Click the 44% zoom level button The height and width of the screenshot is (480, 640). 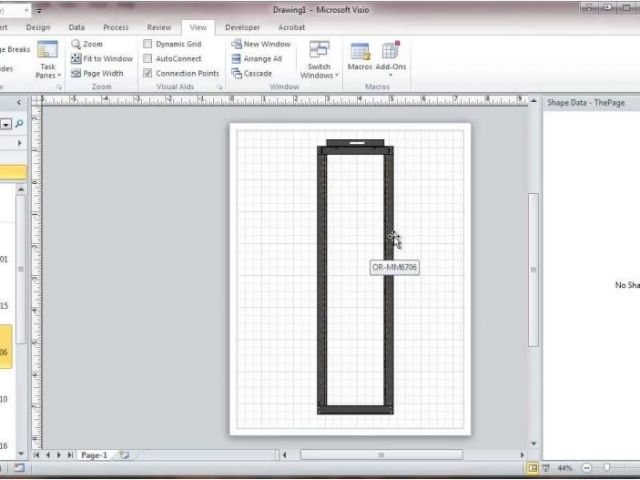[564, 468]
